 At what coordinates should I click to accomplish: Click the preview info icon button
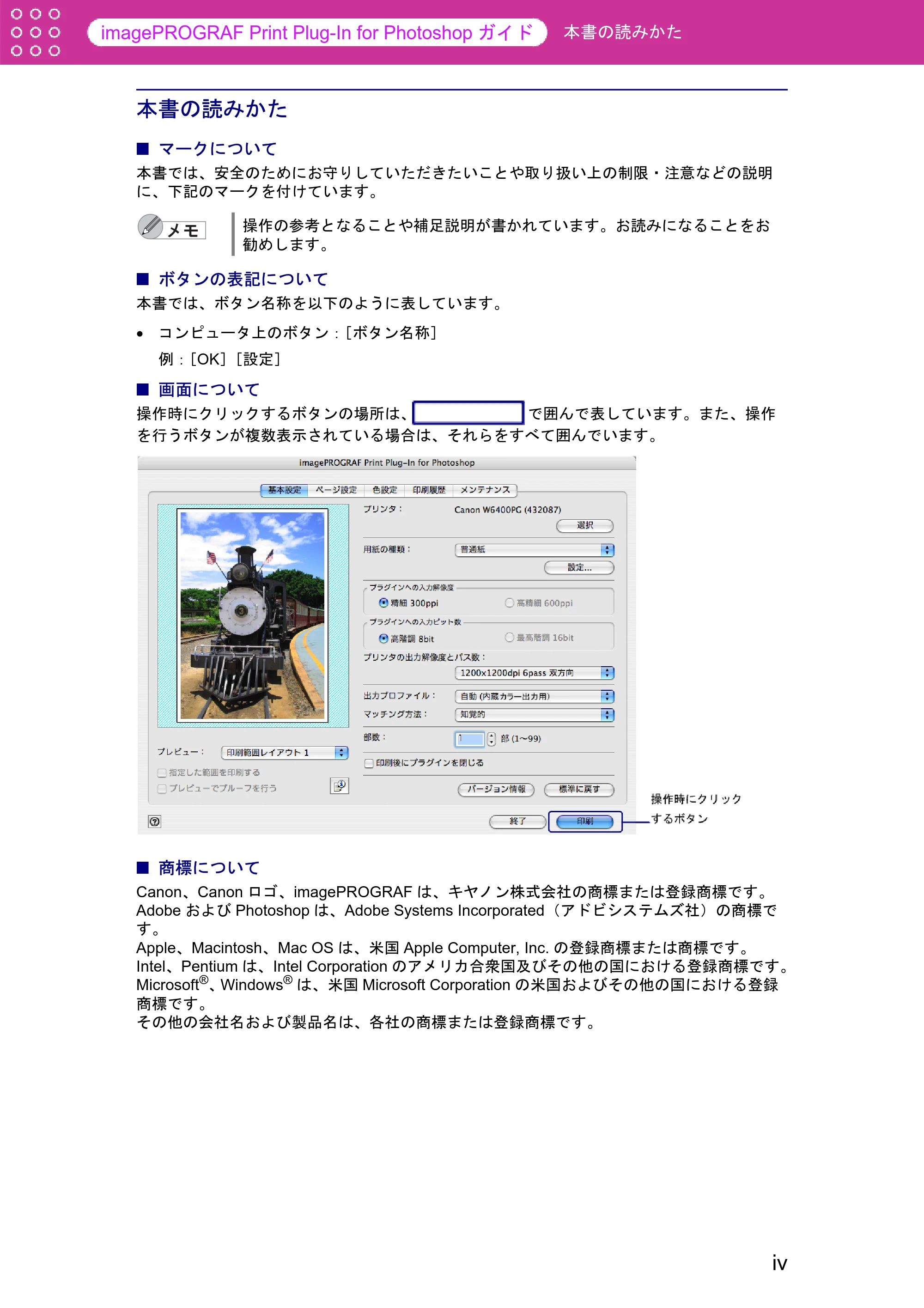340,785
